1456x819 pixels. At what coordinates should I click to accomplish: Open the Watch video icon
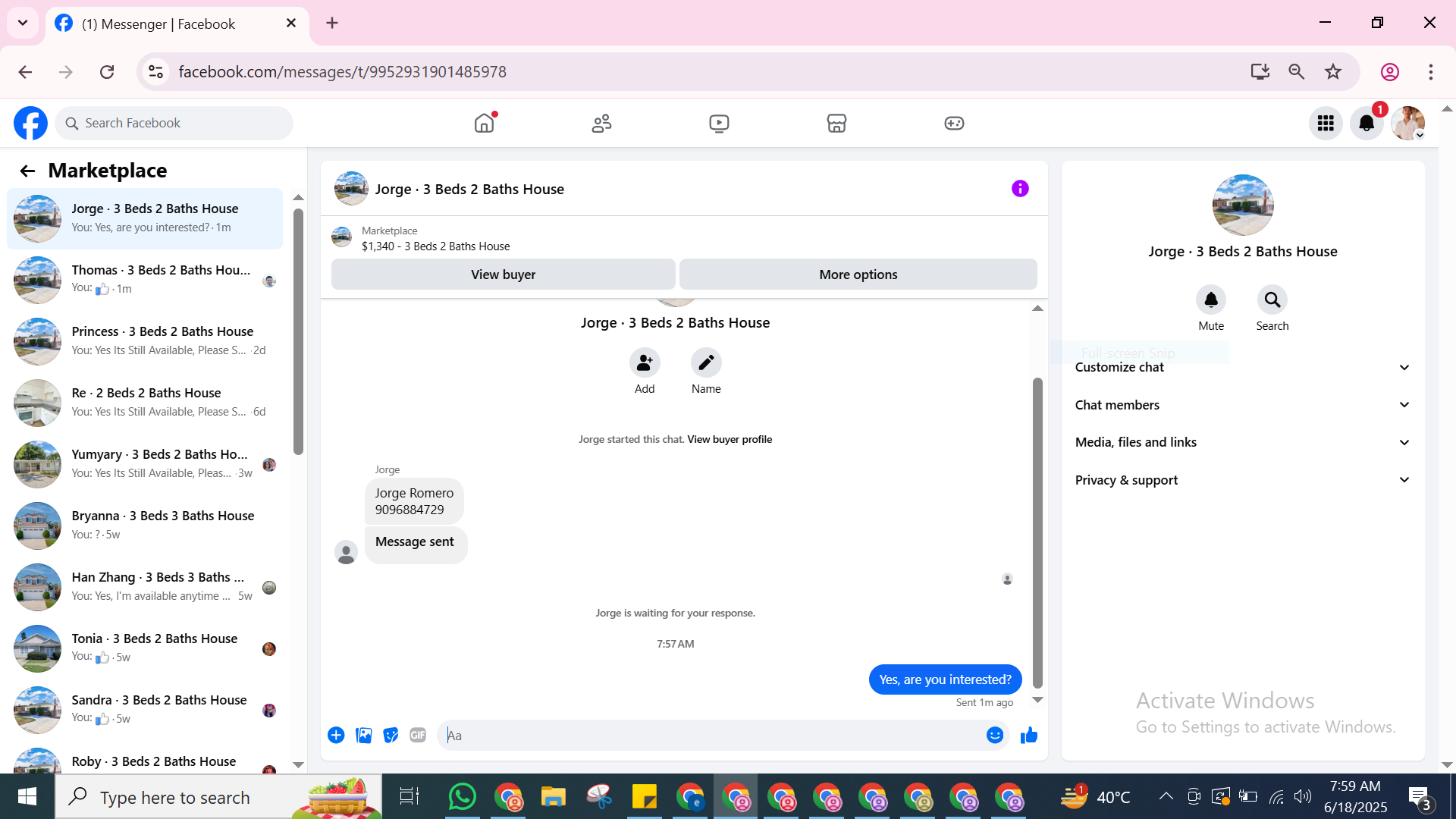click(x=719, y=123)
